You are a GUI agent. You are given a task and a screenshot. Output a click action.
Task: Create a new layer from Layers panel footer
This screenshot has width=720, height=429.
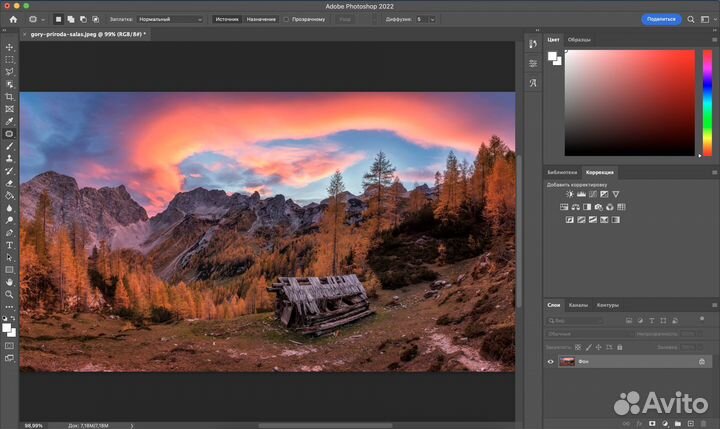click(x=691, y=423)
